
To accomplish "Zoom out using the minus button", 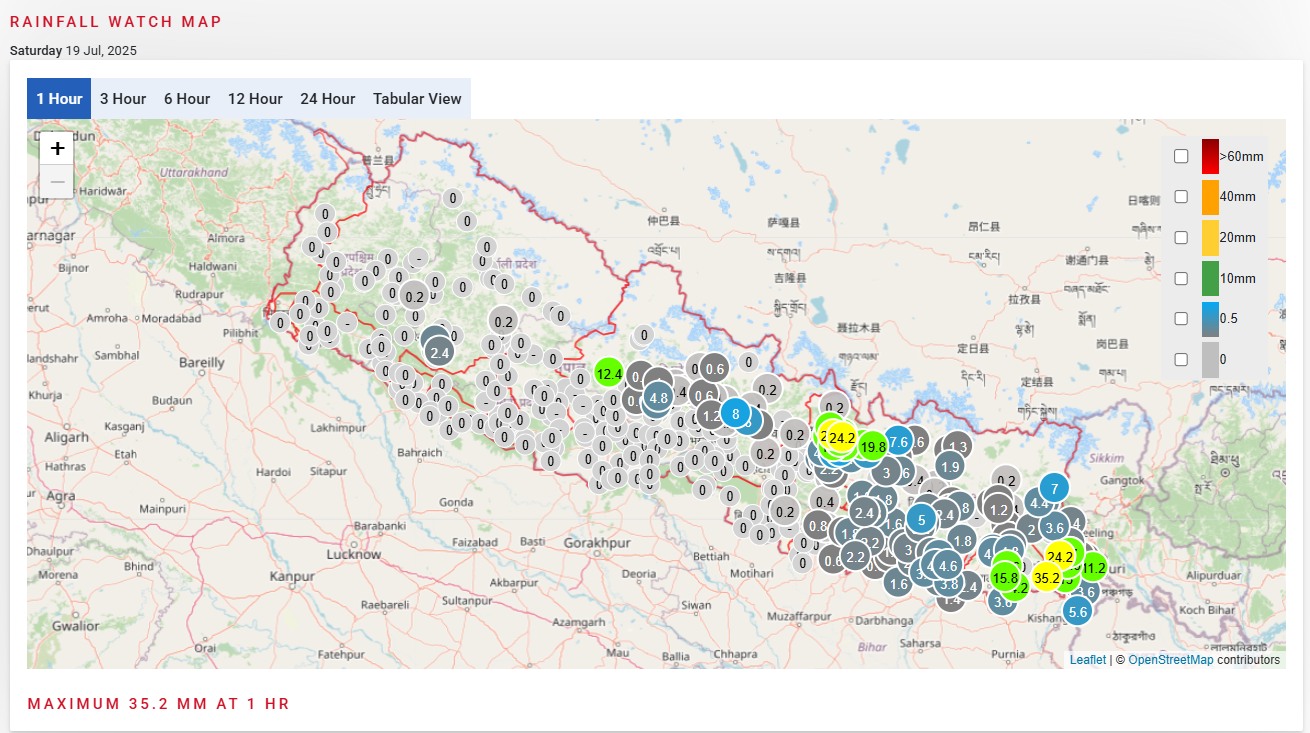I will (57, 181).
